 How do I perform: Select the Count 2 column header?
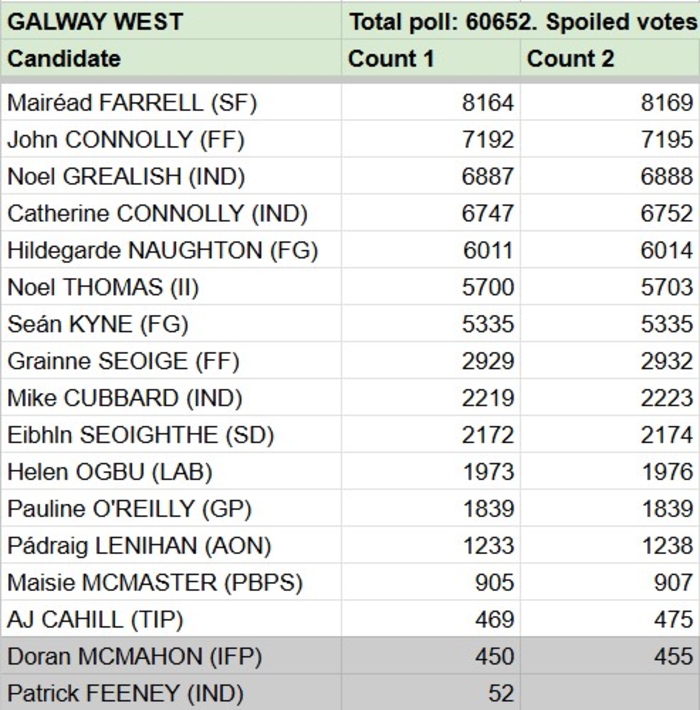[610, 58]
